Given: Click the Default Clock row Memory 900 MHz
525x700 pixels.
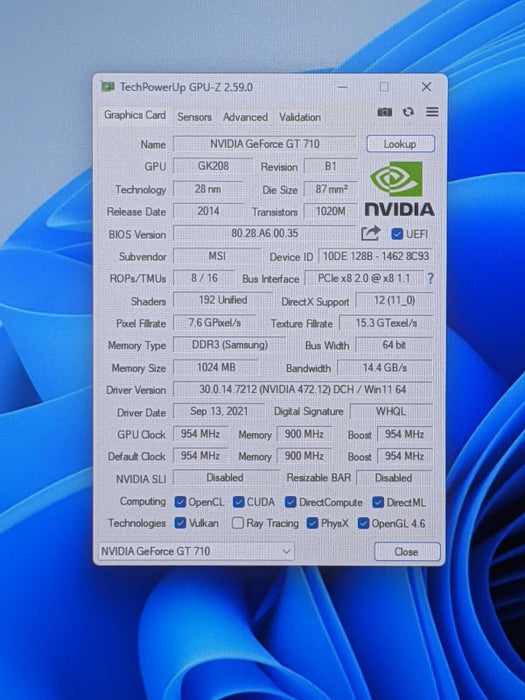Looking at the screenshot, I should click(304, 456).
